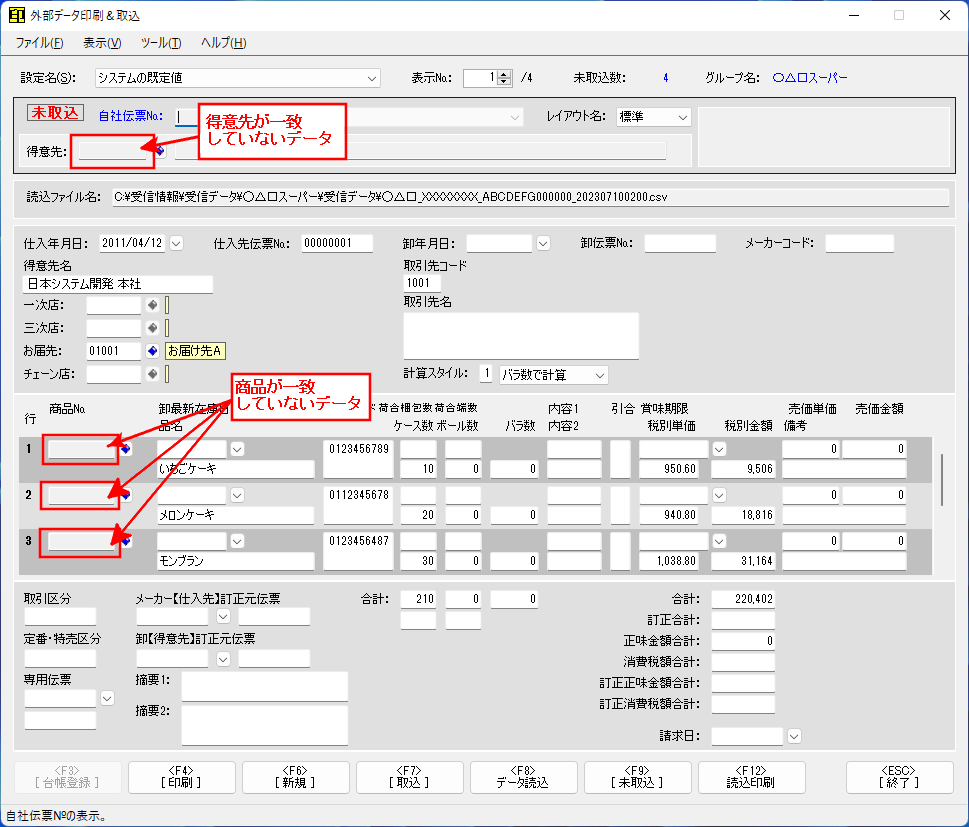Click the F12 読込印刷 button

pos(751,777)
